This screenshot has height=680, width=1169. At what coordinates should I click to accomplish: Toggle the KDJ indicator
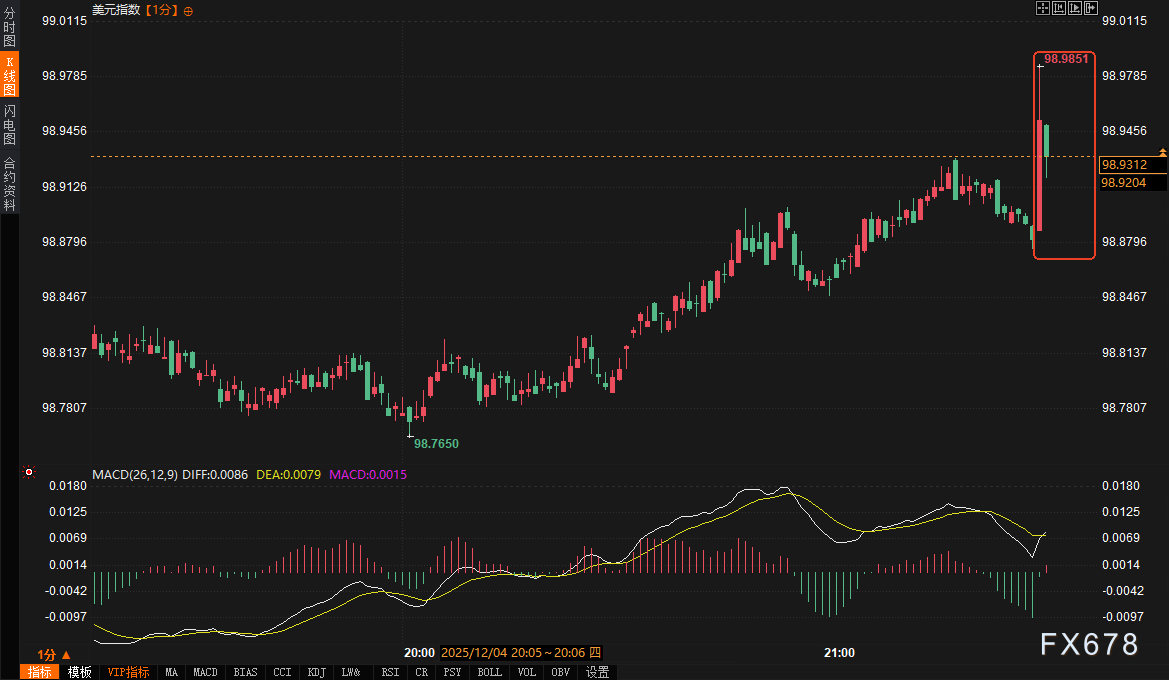316,672
